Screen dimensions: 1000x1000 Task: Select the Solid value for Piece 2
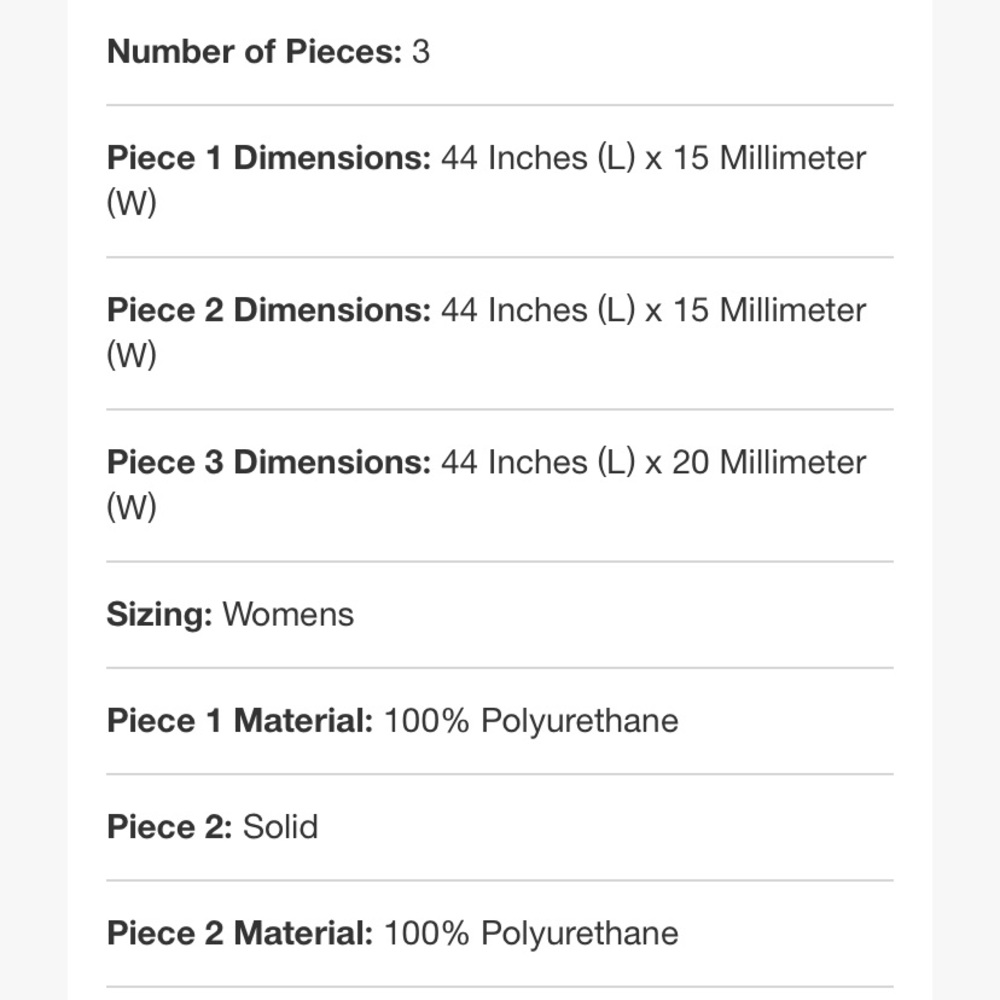[280, 827]
